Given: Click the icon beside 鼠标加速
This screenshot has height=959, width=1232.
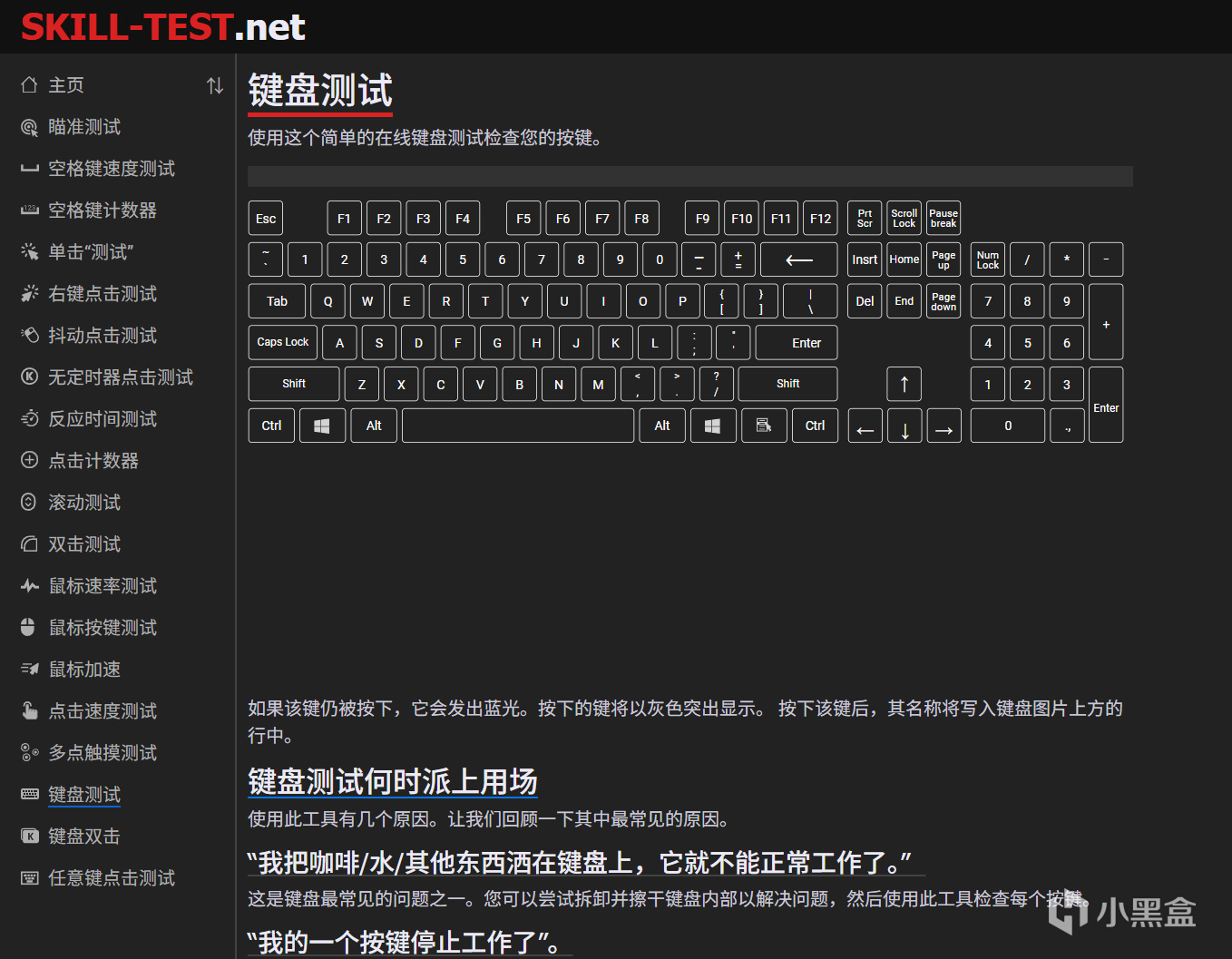Looking at the screenshot, I should click(x=29, y=670).
